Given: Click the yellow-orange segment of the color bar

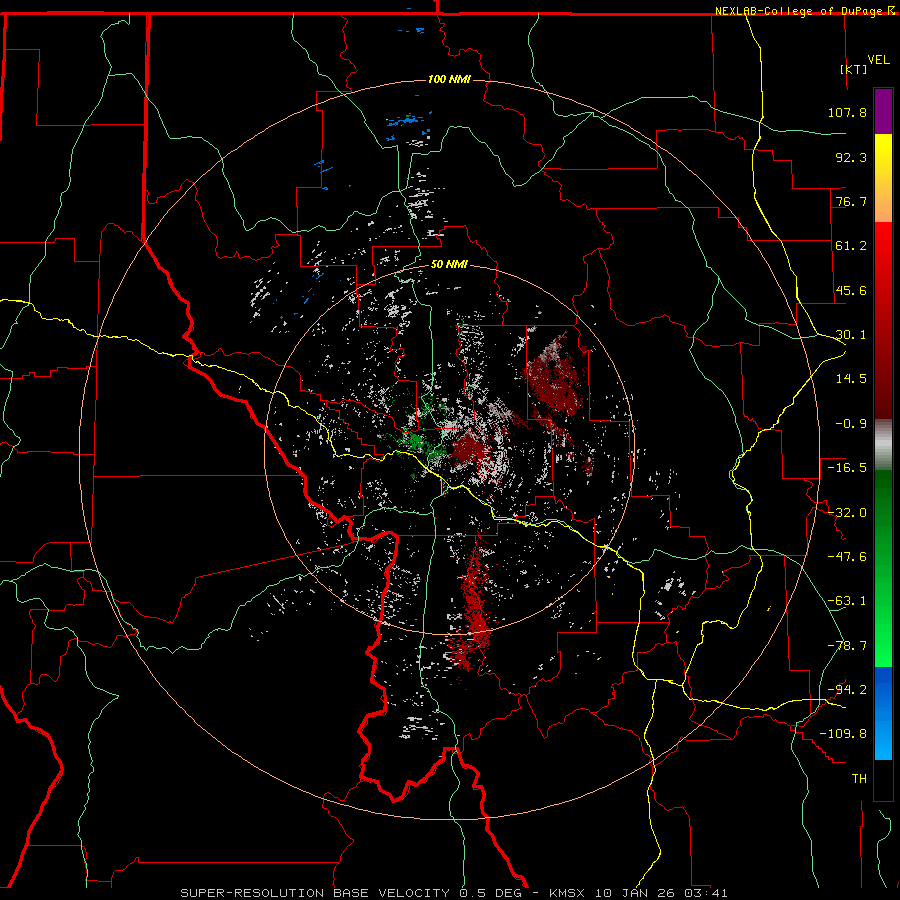Looking at the screenshot, I should pyautogui.click(x=883, y=178).
